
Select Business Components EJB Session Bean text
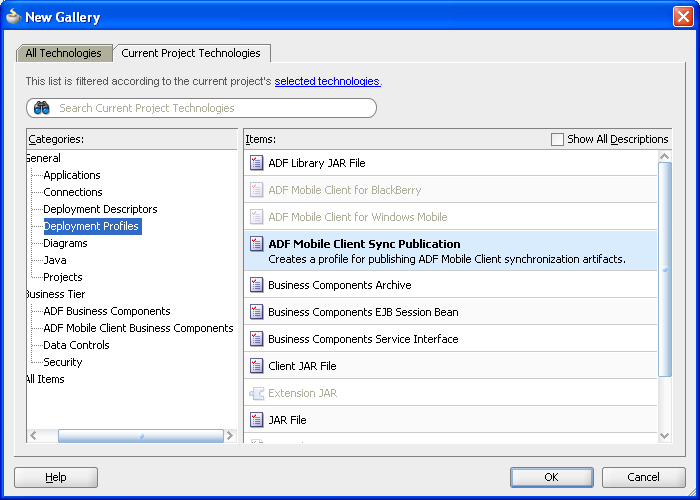pyautogui.click(x=363, y=312)
